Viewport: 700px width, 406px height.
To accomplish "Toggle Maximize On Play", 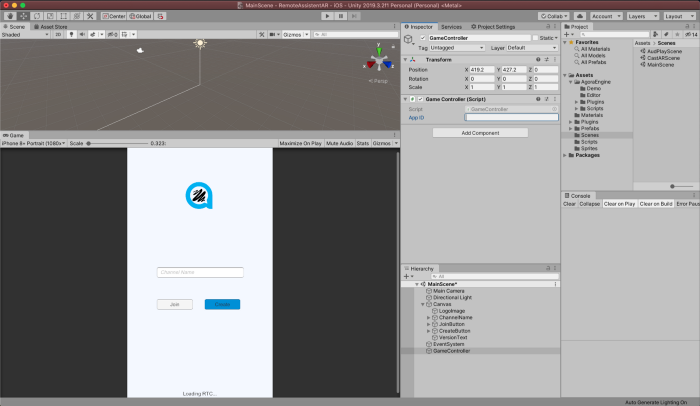I will pos(300,143).
